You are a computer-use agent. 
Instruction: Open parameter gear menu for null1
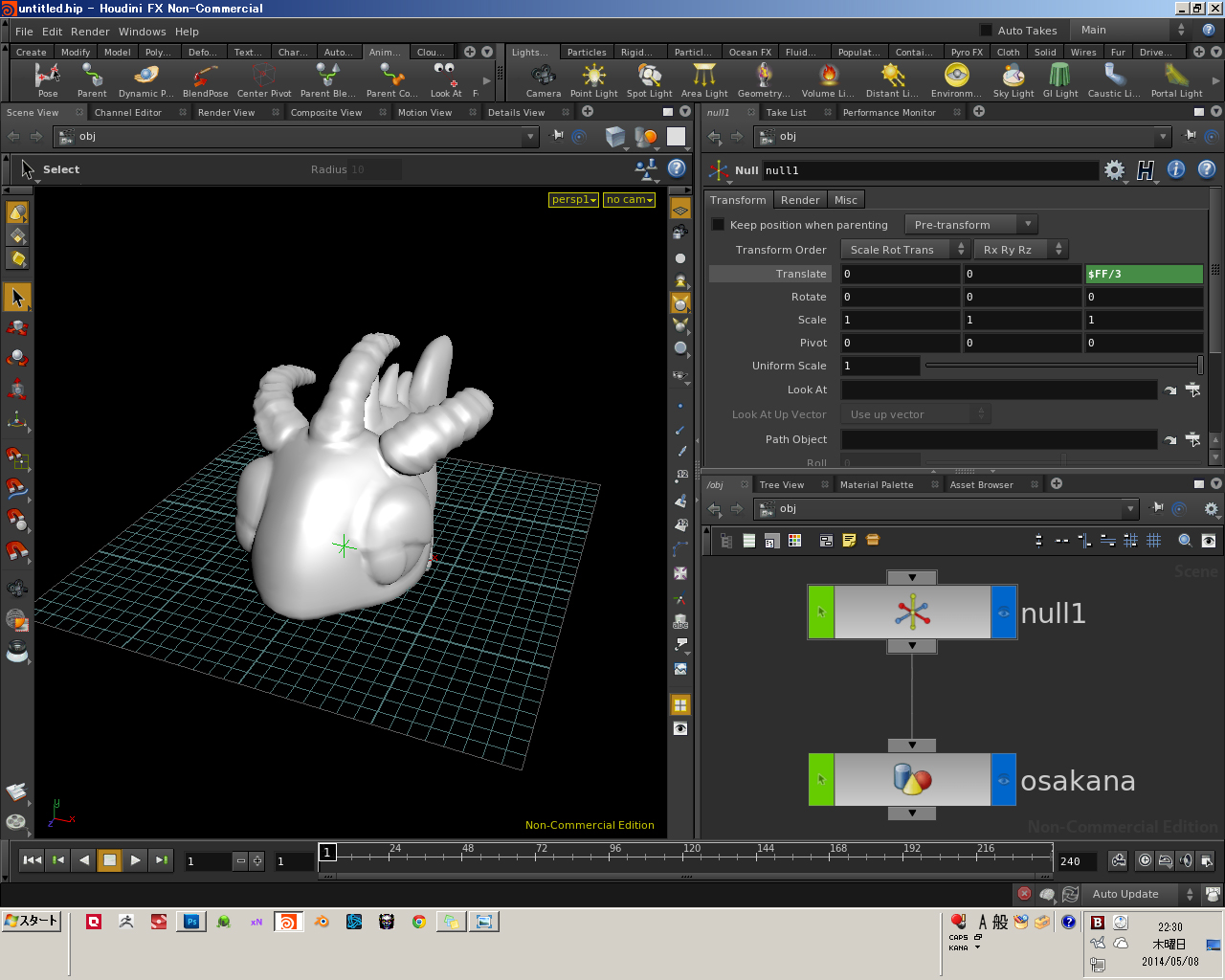(x=1114, y=170)
